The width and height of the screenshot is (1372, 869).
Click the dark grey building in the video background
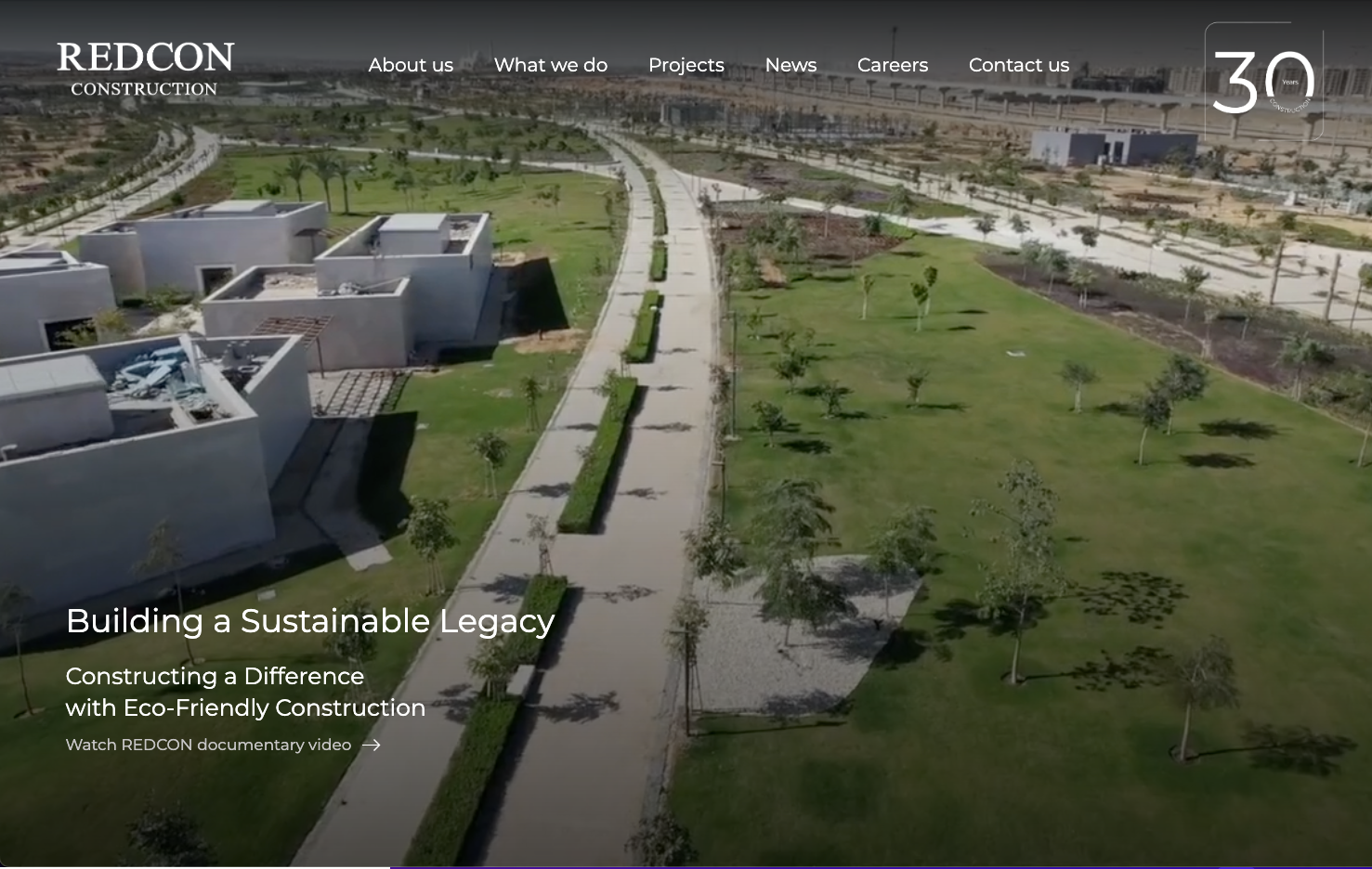[x=1113, y=147]
